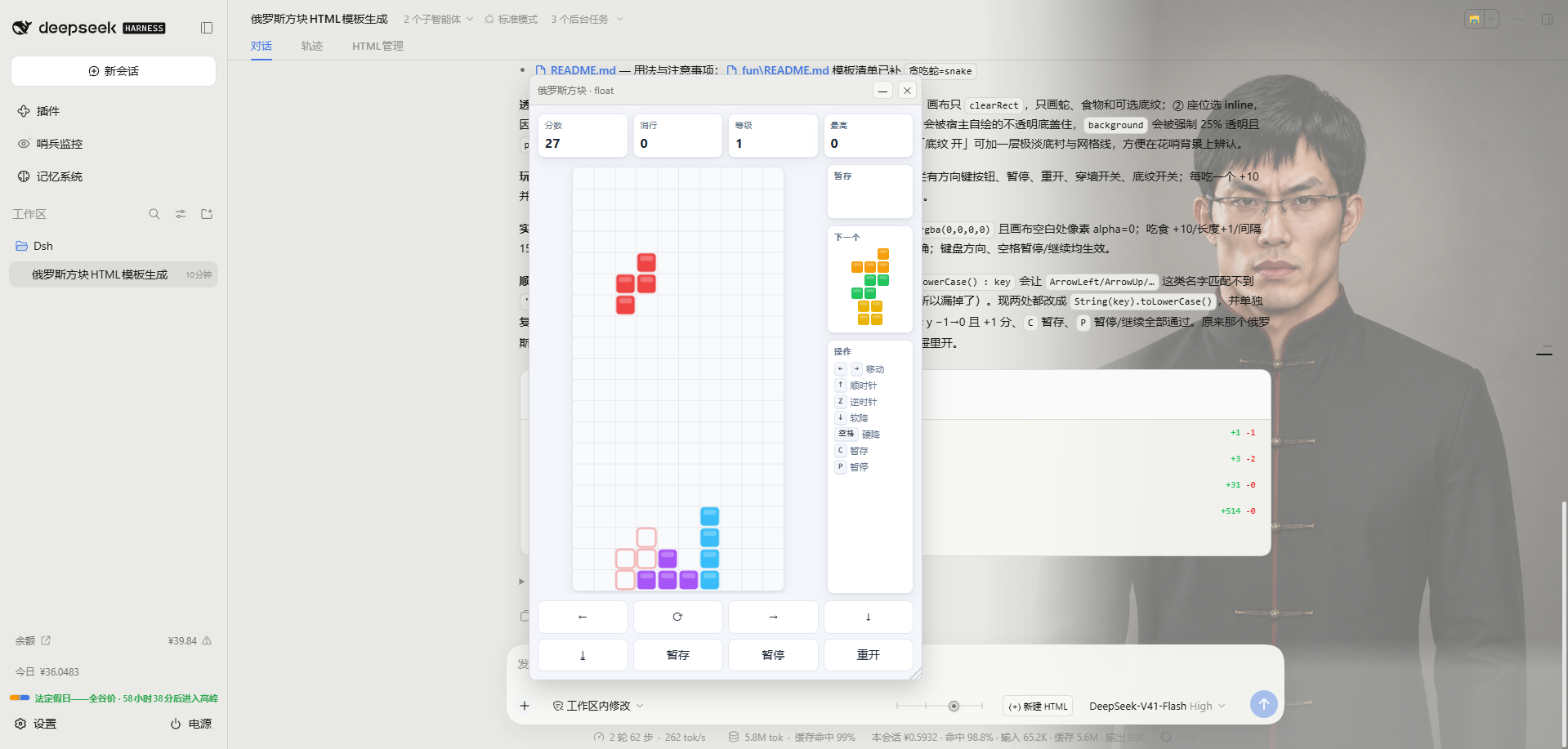Close the 俄罗斯方块 float window
Viewport: 1568px width, 749px height.
coord(907,91)
